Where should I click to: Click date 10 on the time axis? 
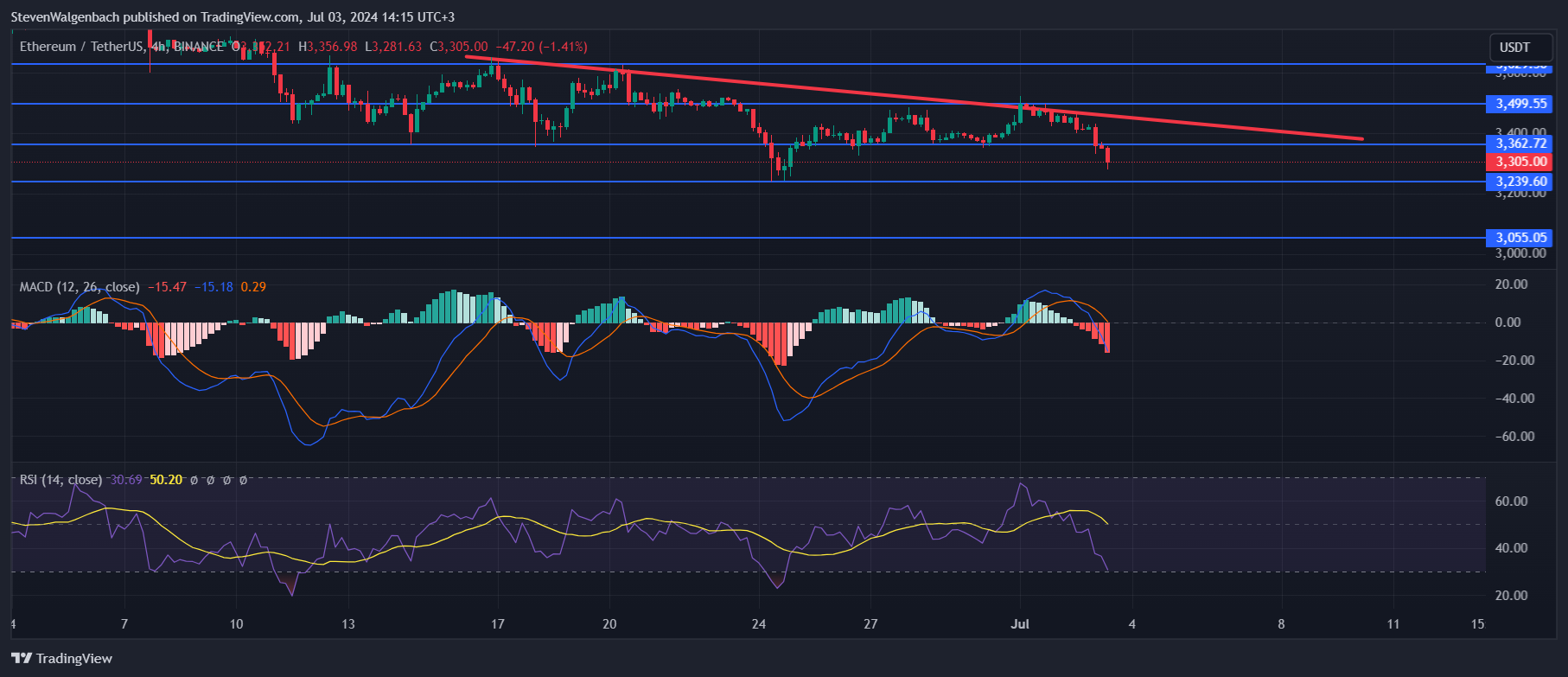point(236,624)
